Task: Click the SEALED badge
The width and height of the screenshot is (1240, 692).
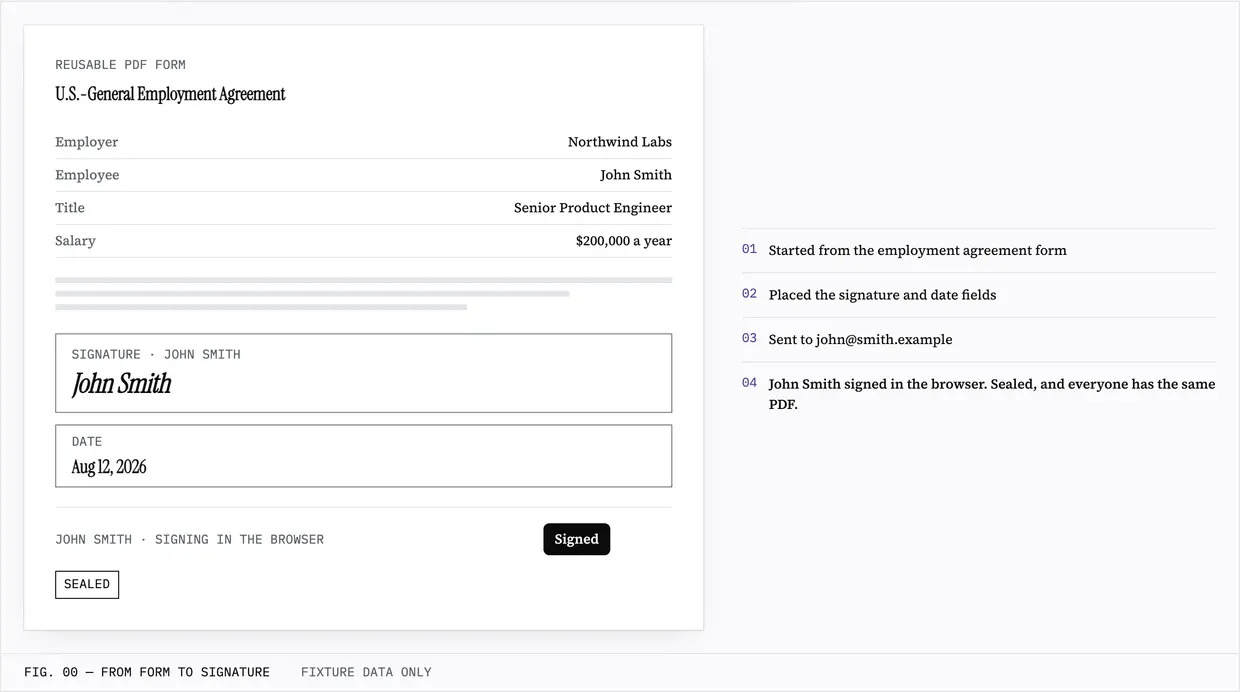Action: pyautogui.click(x=87, y=584)
